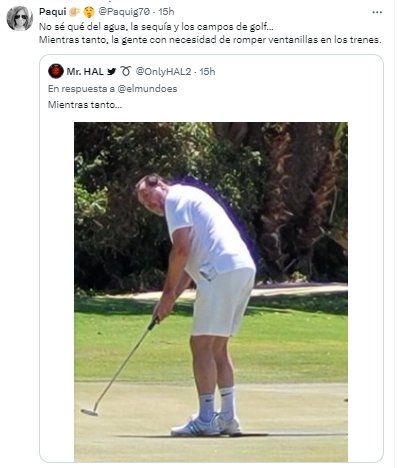
Task: Click the quoted 'Mientras tanto...' text
Action: [x=85, y=105]
